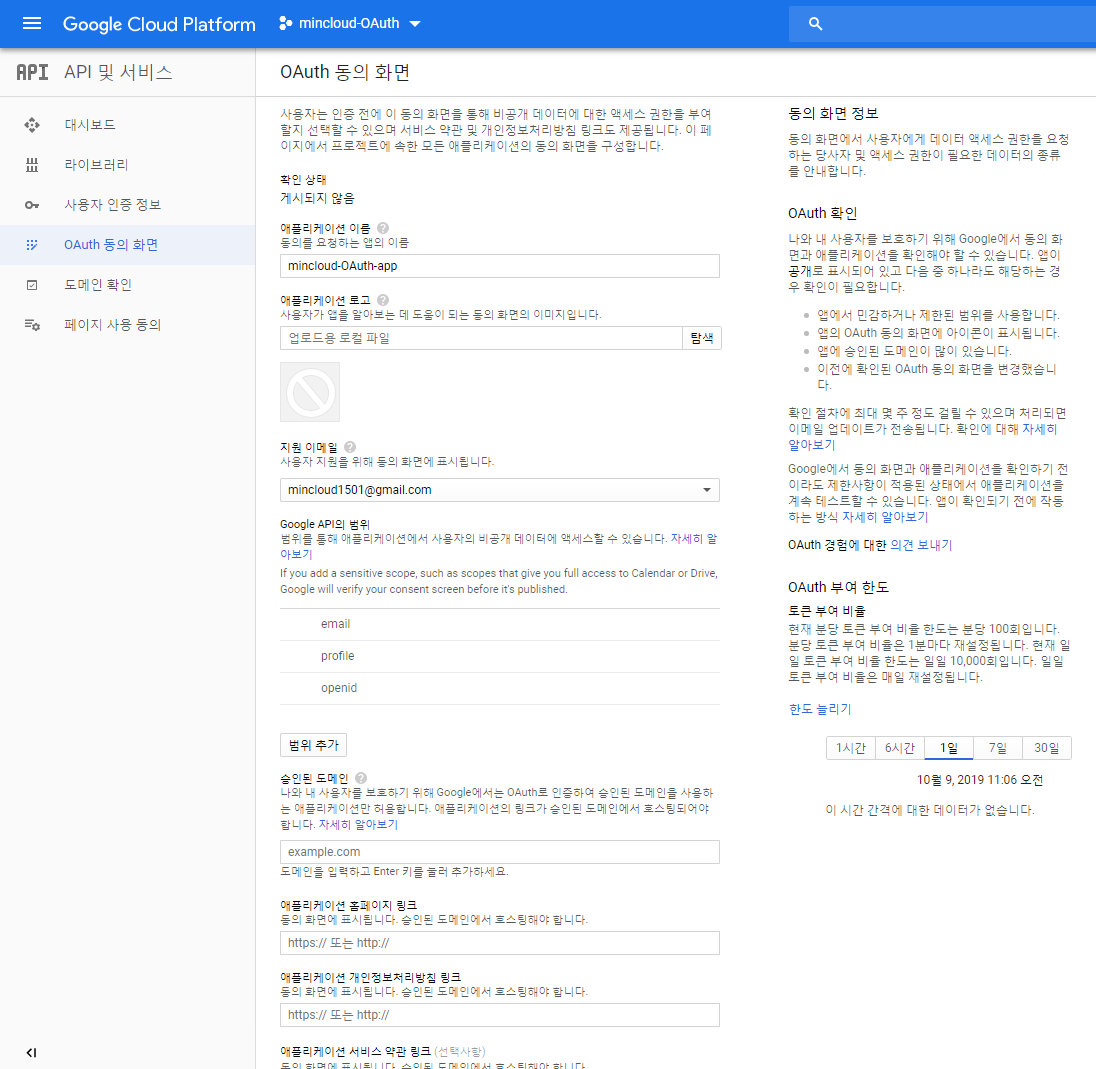Open the hamburger navigation menu
The height and width of the screenshot is (1069, 1096).
(32, 24)
